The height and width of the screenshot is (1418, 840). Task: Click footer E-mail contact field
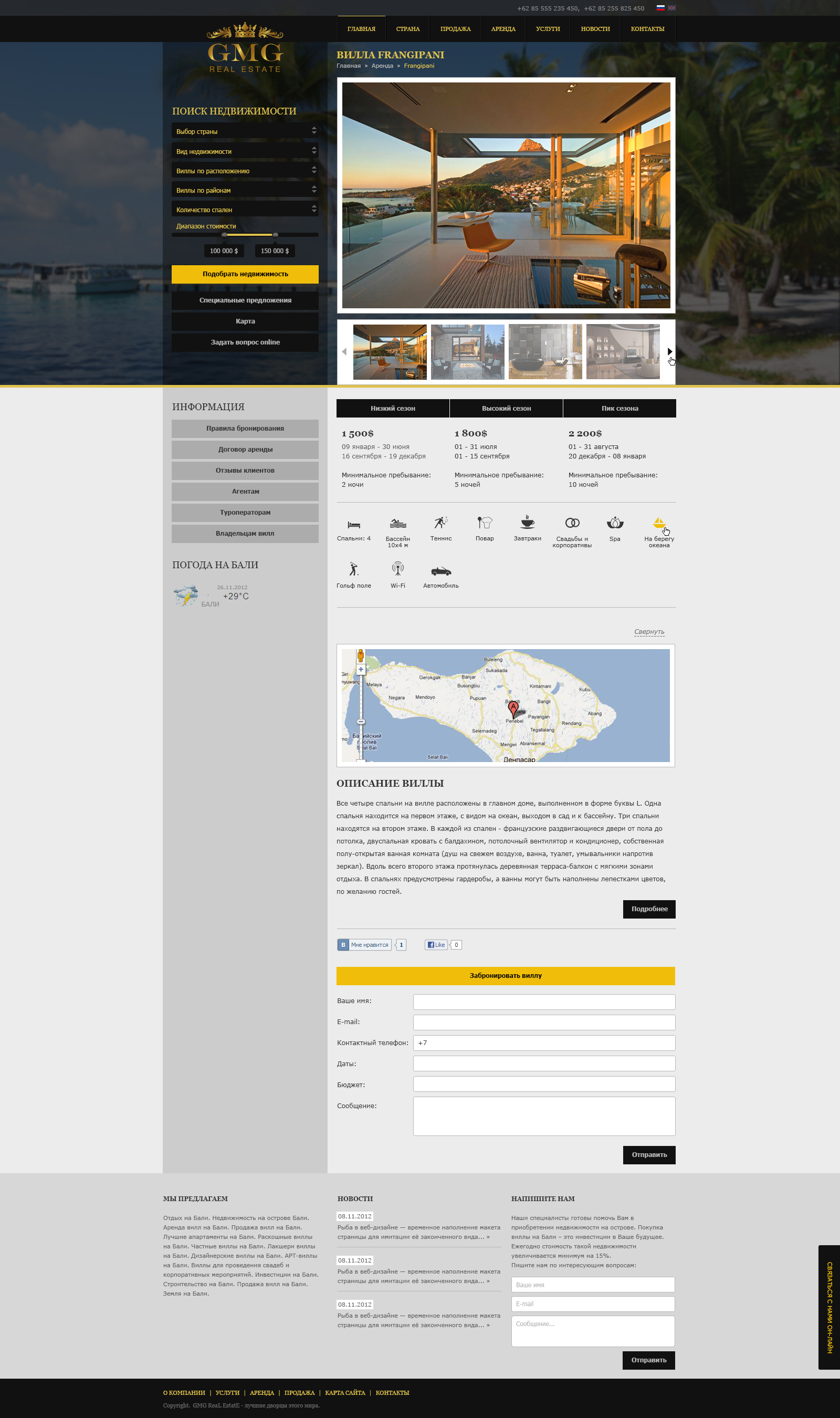click(593, 1304)
